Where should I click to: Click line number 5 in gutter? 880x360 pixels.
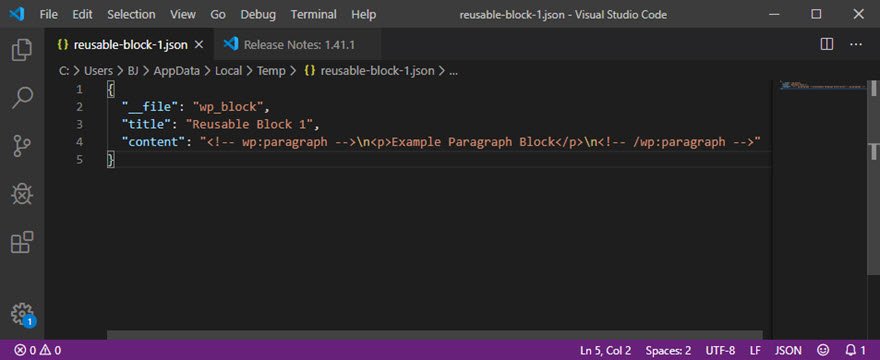79,160
